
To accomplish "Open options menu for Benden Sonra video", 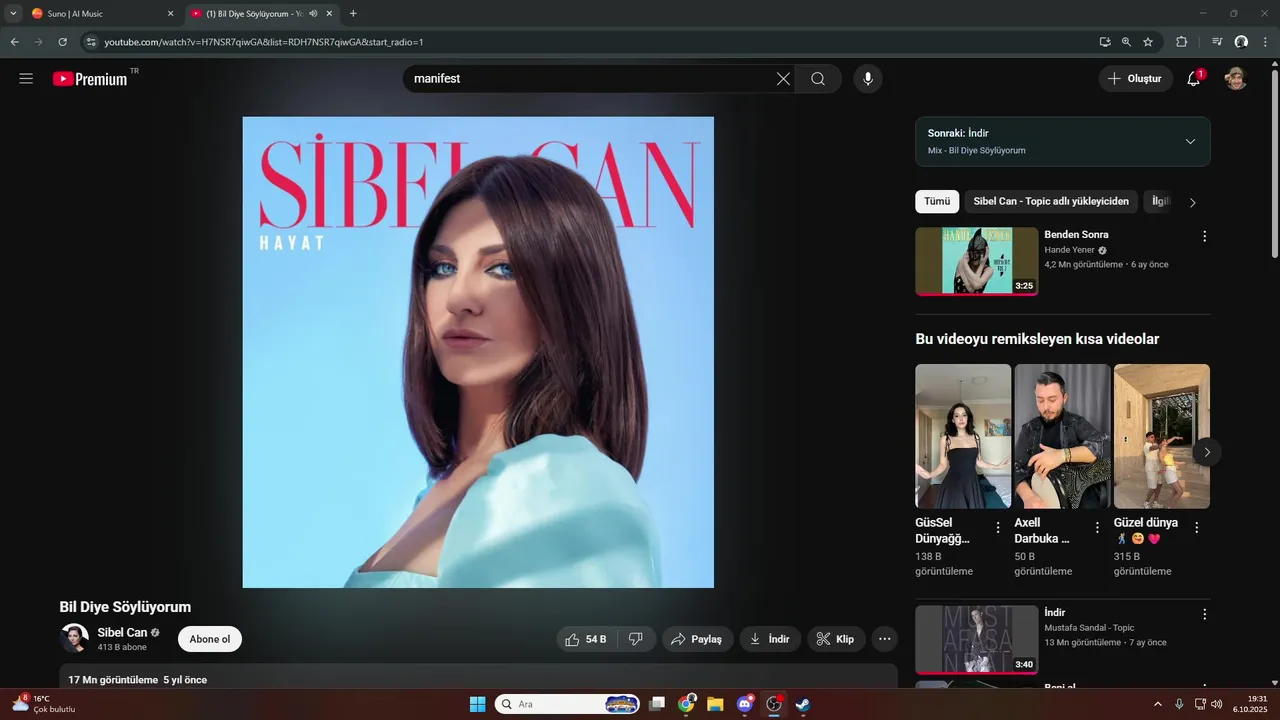I will click(1204, 236).
